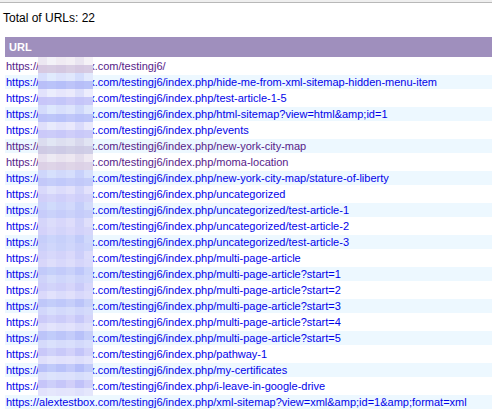Viewport: 492px width, 411px height.
Task: Follow the stature-of-liberty link
Action: coord(197,178)
